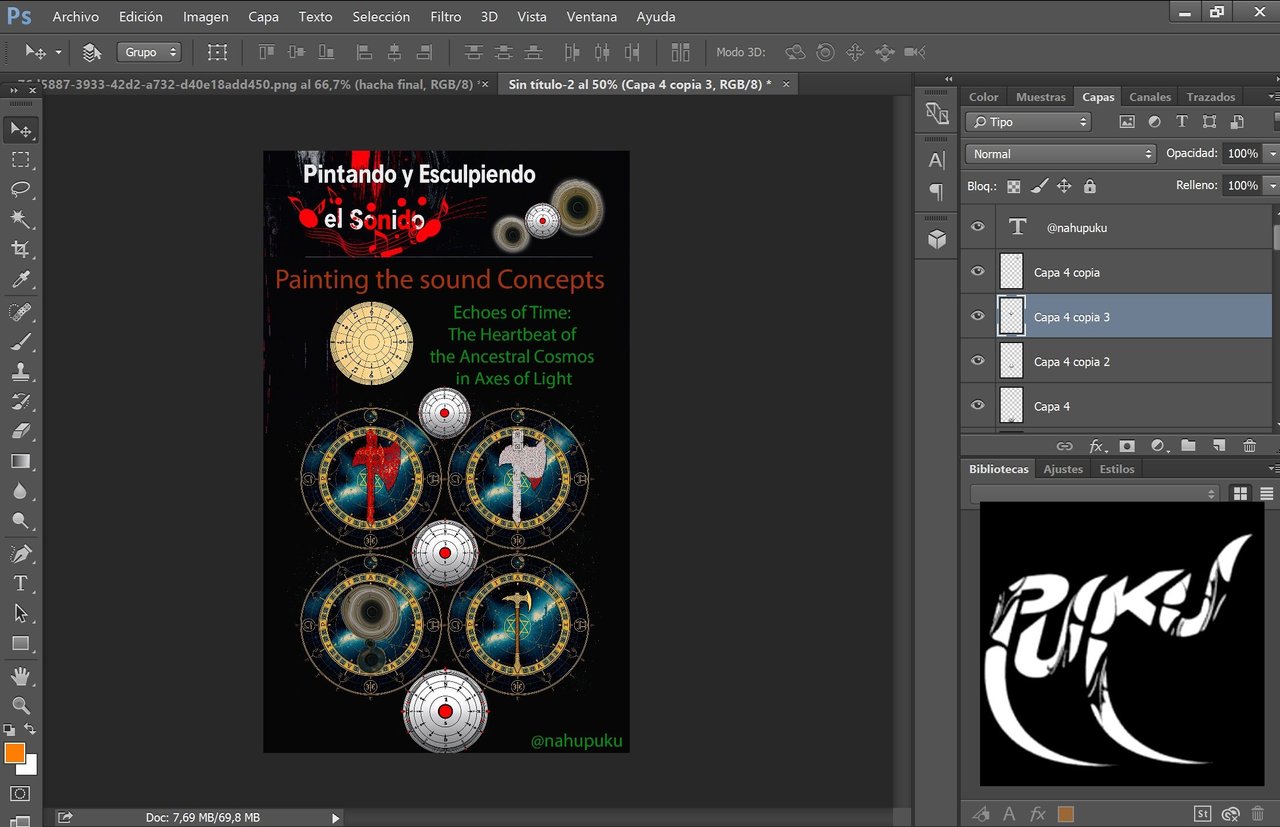Screen dimensions: 1280x827
Task: Hide the Capa 4 copia 2 layer
Action: click(x=978, y=361)
